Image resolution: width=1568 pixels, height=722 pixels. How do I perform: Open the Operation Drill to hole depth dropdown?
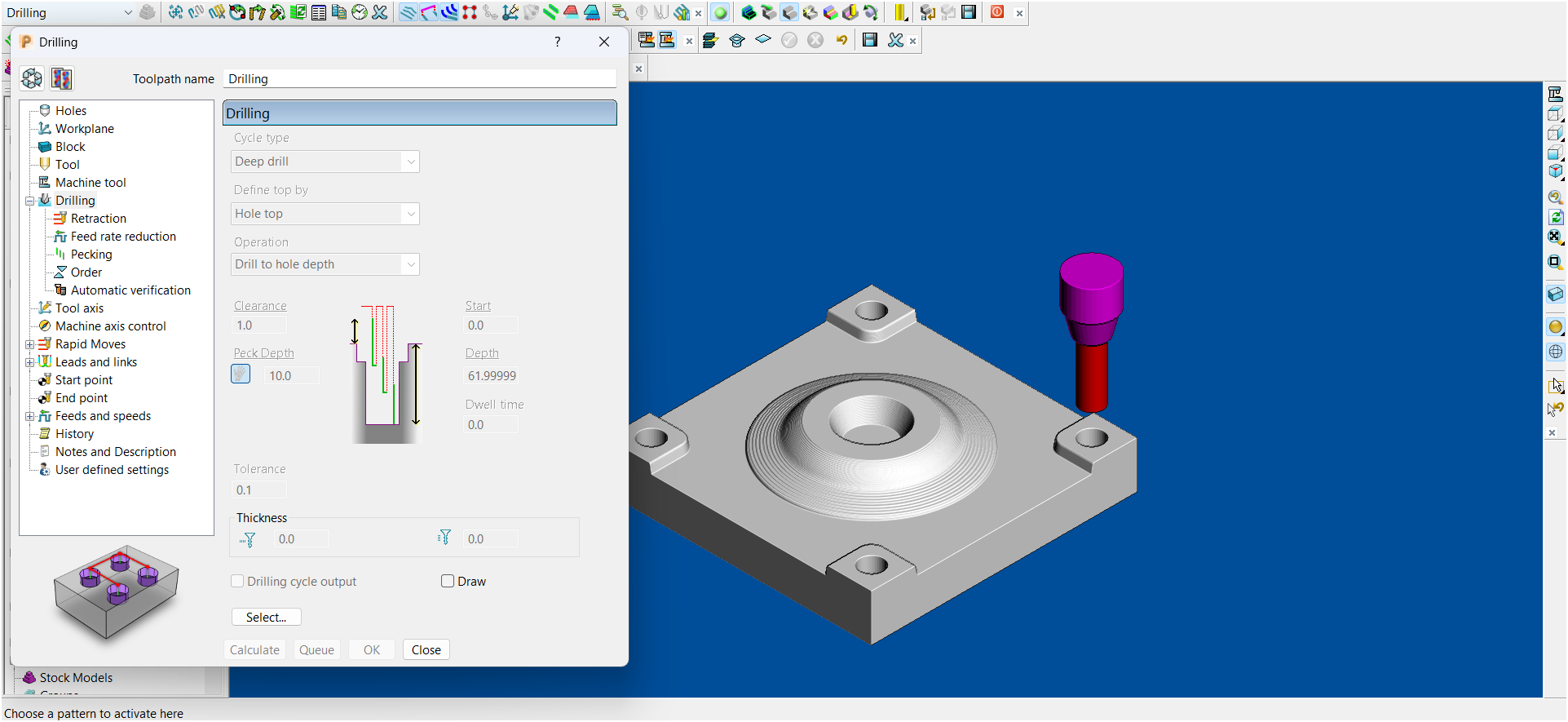click(325, 264)
